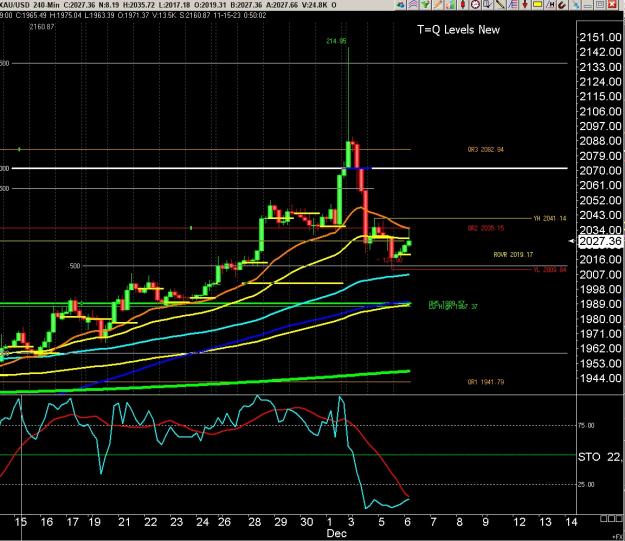The width and height of the screenshot is (625, 541).
Task: Click the blue arrow icon at toolbar start
Action: pyautogui.click(x=400, y=5)
